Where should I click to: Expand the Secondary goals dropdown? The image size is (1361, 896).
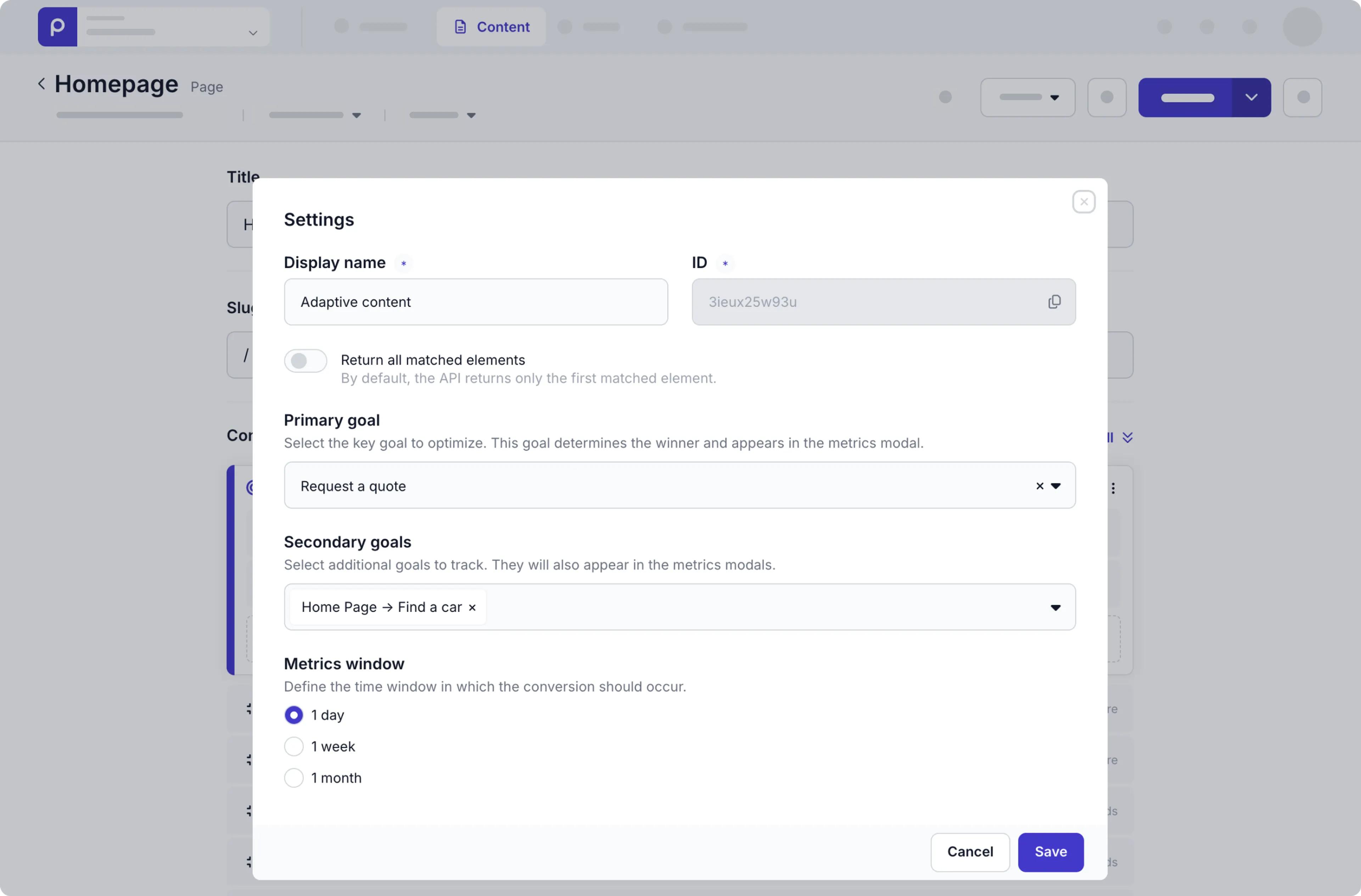coord(1055,607)
